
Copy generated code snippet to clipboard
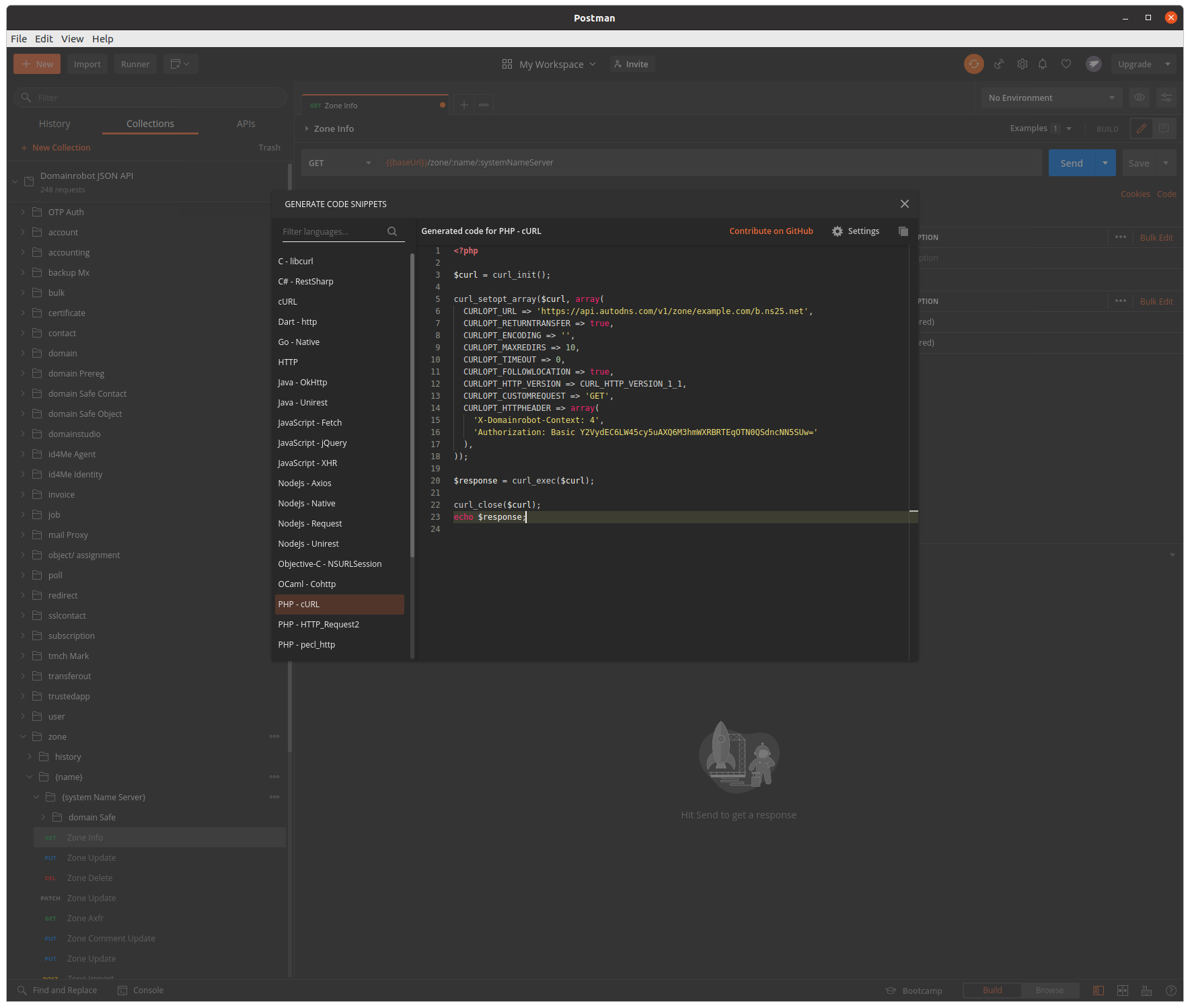(x=903, y=231)
